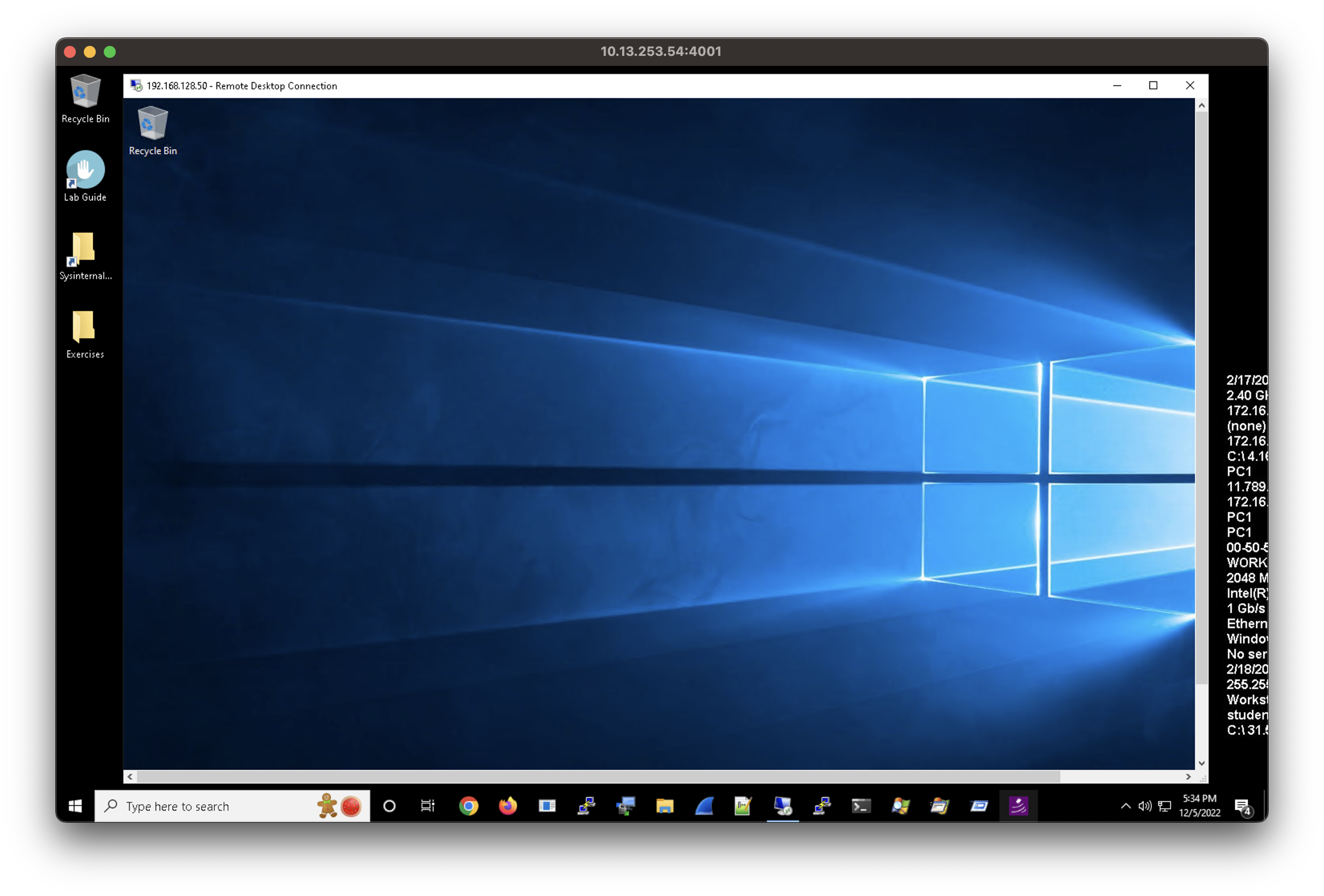Select the Exercises desktop folder
Viewport: 1324px width, 896px height.
[85, 334]
